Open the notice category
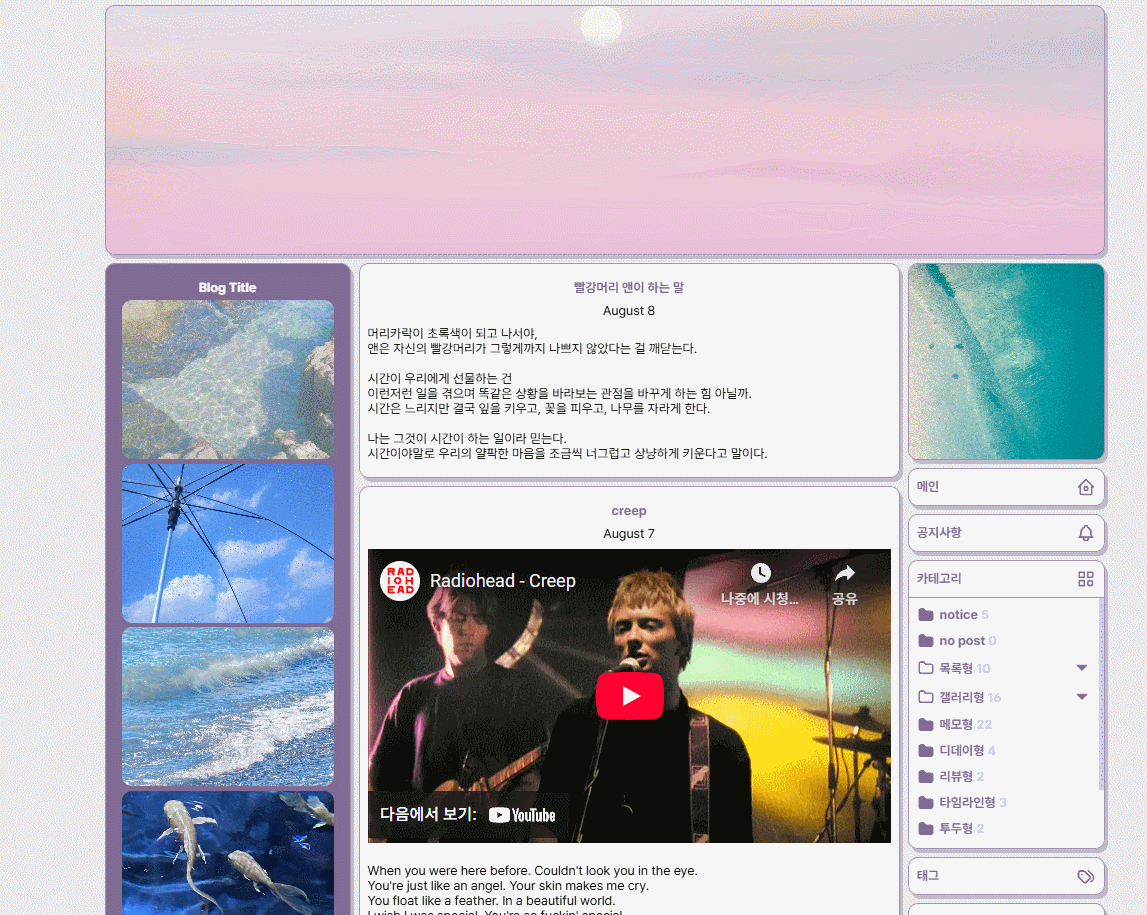 point(958,614)
